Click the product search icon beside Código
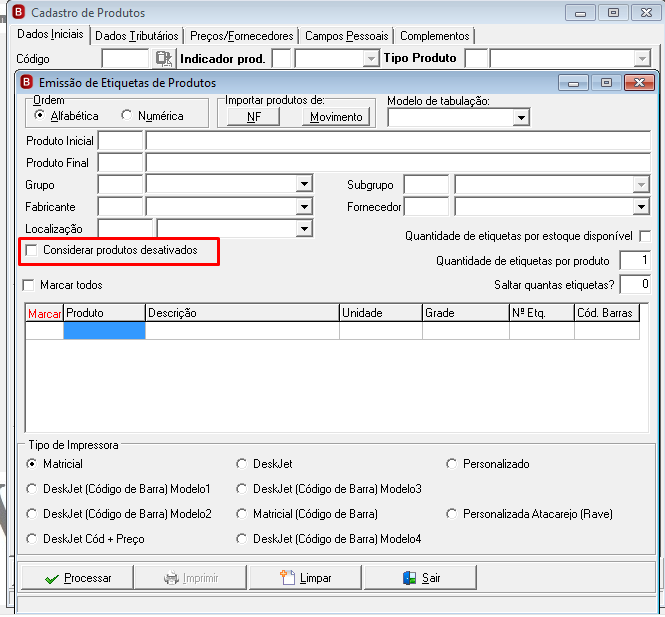Screen dimensions: 665x617 tap(163, 59)
